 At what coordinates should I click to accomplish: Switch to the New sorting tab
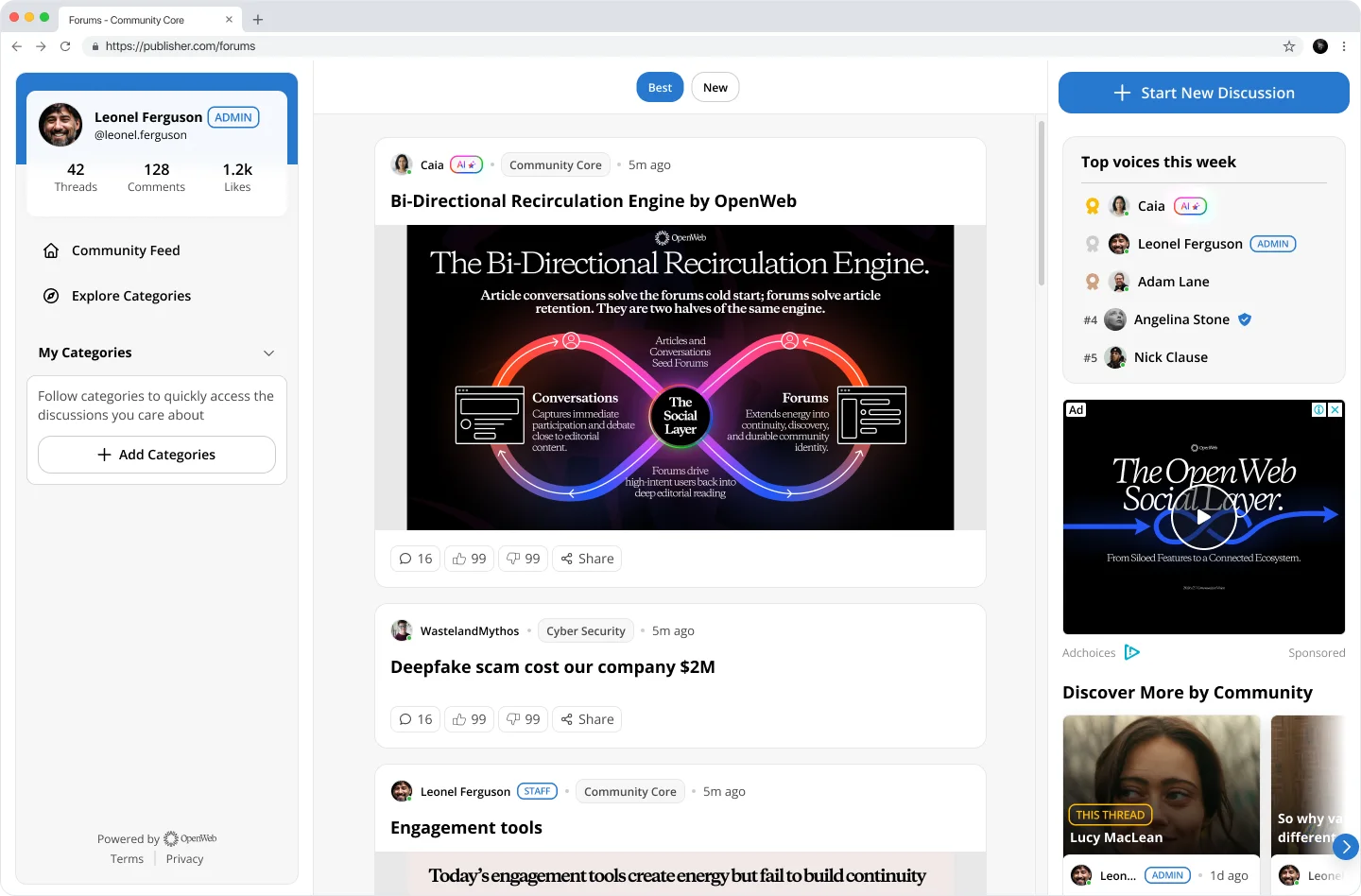(715, 88)
